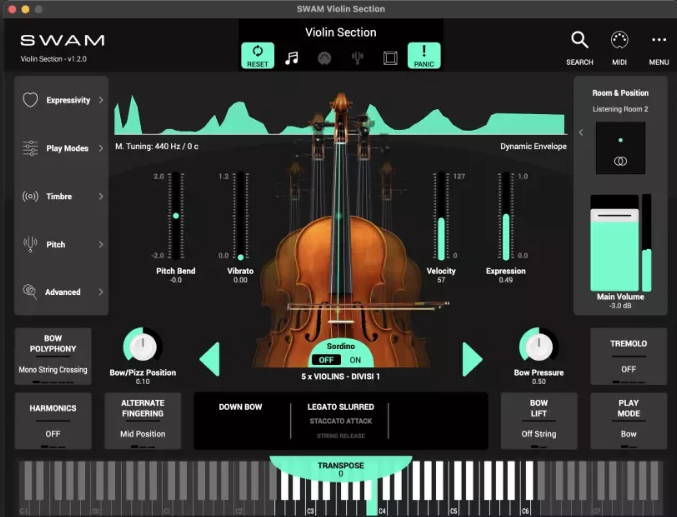677x517 pixels.
Task: Adjust the Velocity slider
Action: coord(441,216)
